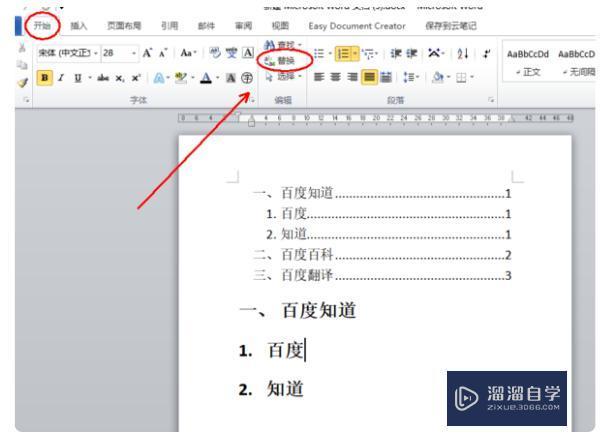Click the Distributed alignment icon

click(386, 77)
